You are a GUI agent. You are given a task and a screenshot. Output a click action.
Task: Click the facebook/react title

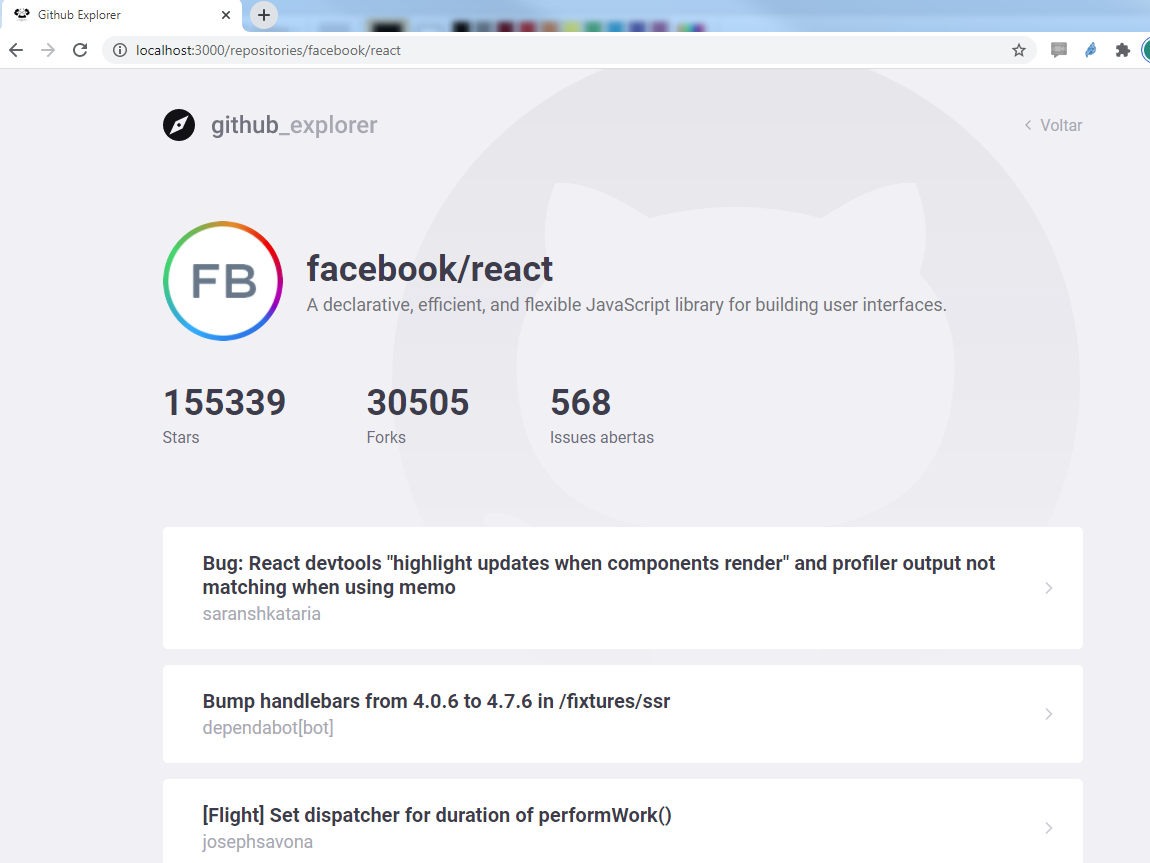pyautogui.click(x=430, y=268)
